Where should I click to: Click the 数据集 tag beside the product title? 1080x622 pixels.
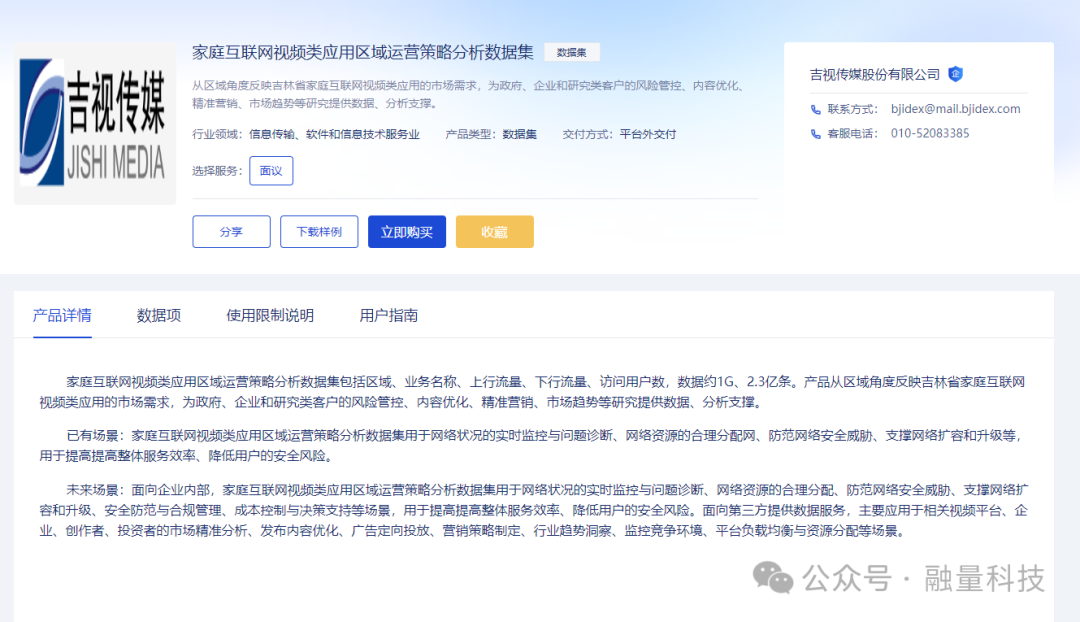571,51
